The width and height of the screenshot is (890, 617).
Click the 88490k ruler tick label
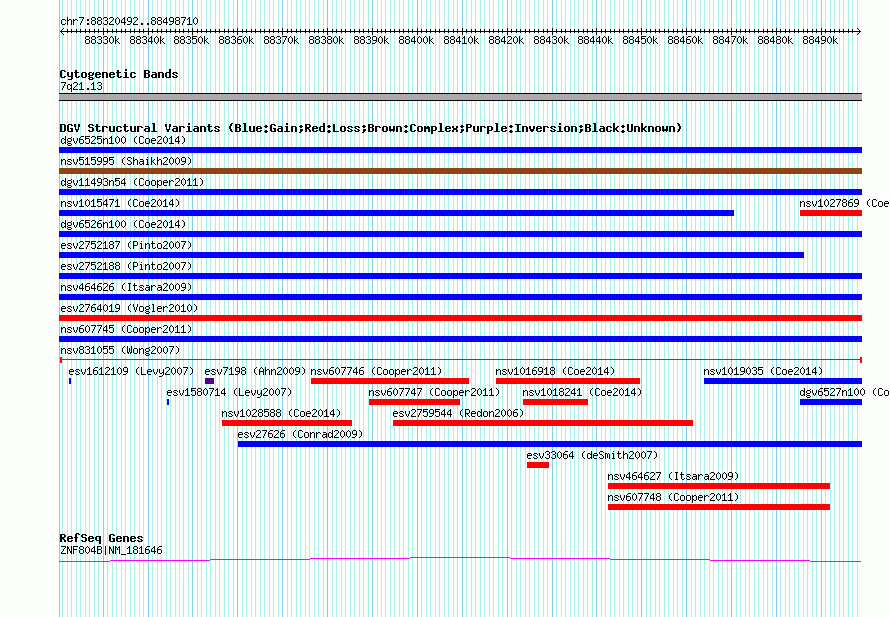pos(820,40)
